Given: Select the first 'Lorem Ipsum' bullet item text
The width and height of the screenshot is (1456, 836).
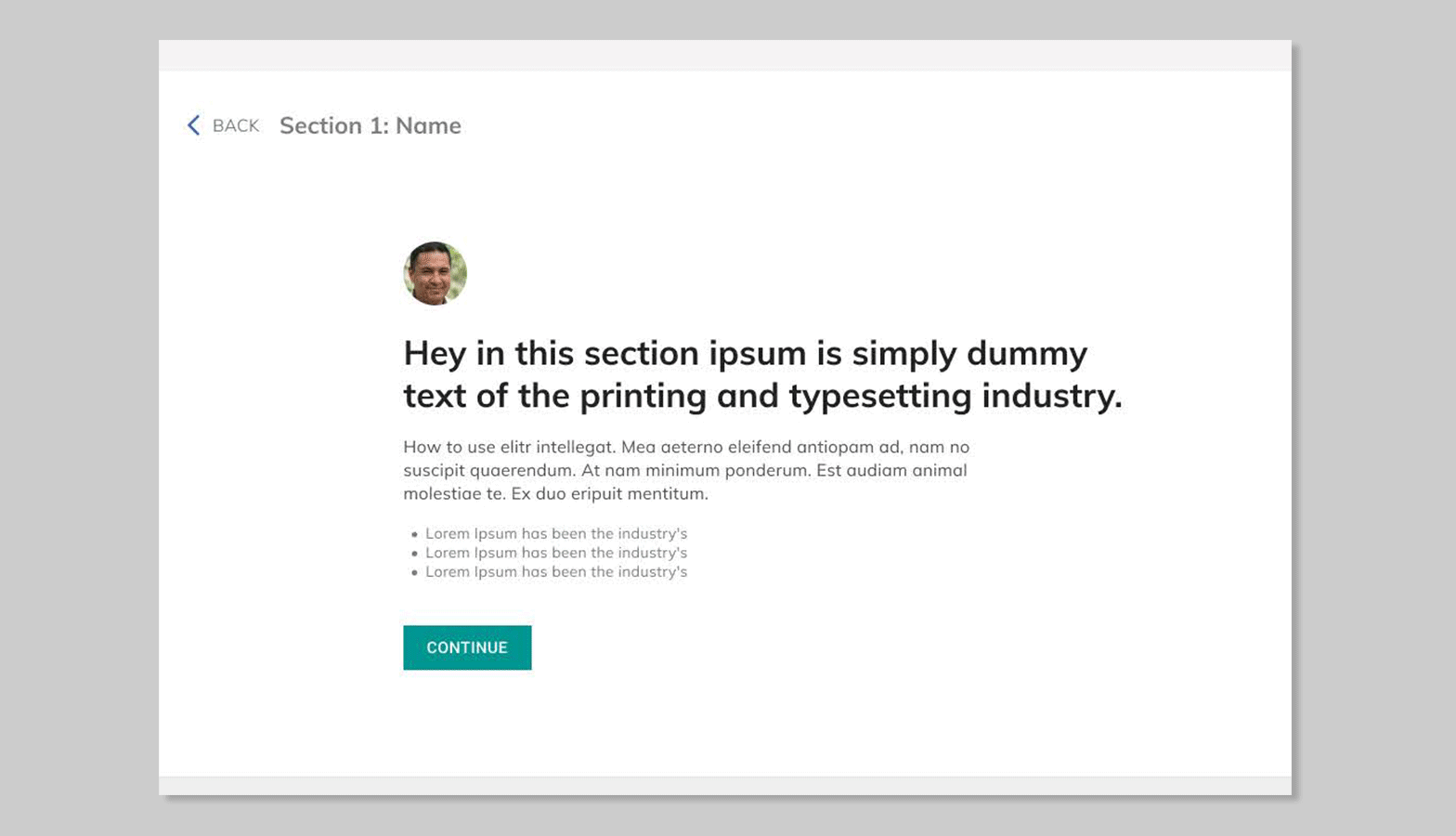Looking at the screenshot, I should coord(555,533).
